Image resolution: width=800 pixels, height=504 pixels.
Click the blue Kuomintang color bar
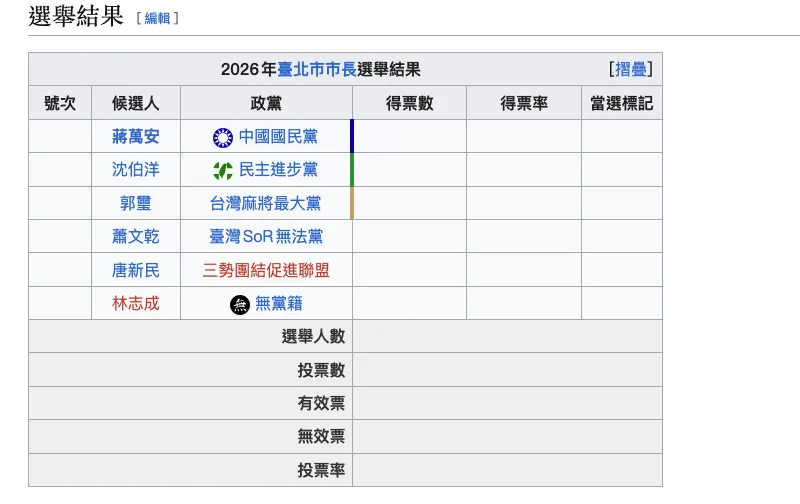(352, 136)
